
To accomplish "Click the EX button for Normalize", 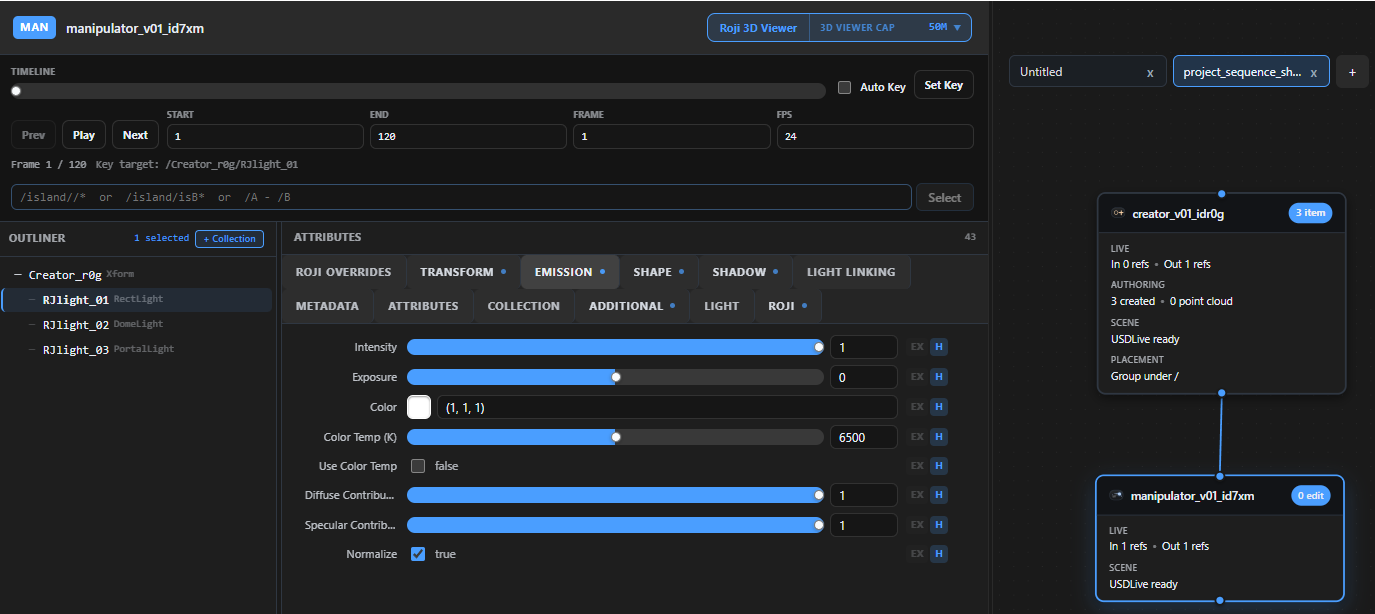I will [x=917, y=554].
